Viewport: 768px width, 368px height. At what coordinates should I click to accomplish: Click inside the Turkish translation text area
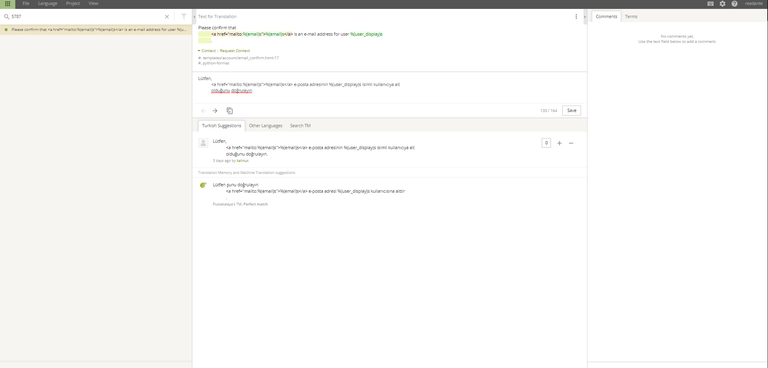(x=389, y=87)
